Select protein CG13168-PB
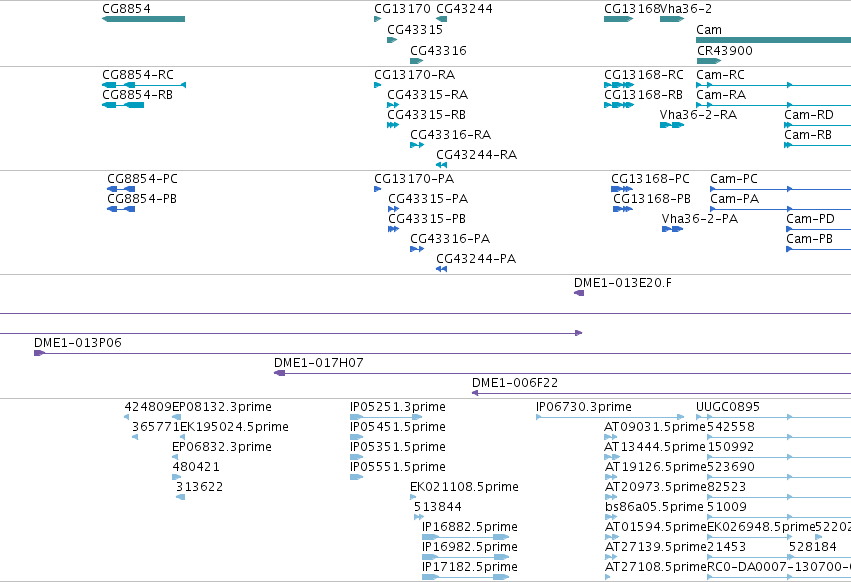Screen dimensions: 851x582 [652, 199]
